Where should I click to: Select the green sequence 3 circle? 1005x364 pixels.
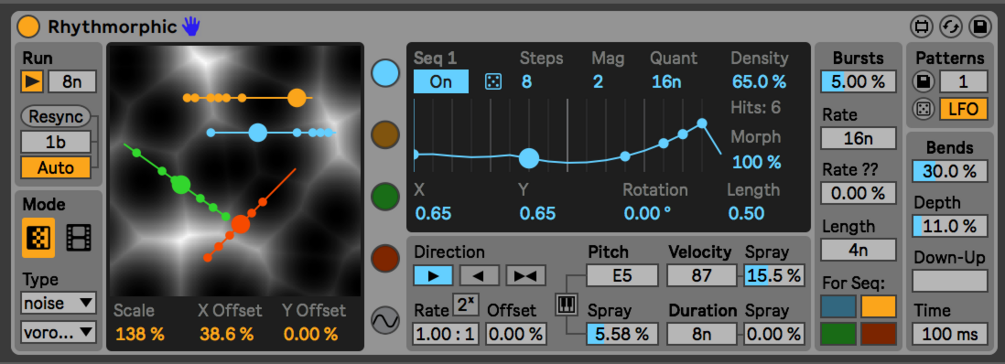pos(385,196)
